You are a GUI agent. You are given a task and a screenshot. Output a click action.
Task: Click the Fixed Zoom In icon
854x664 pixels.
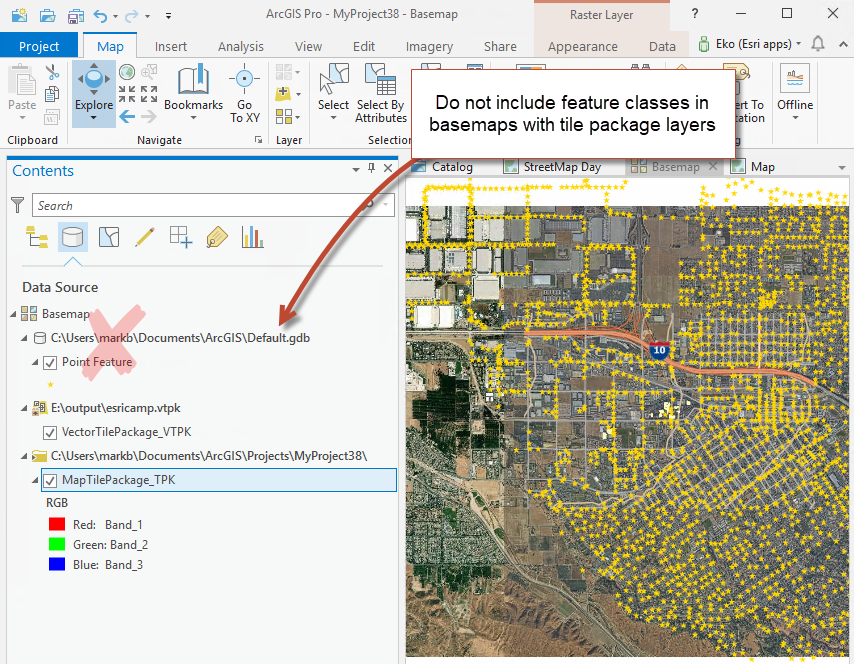point(127,94)
